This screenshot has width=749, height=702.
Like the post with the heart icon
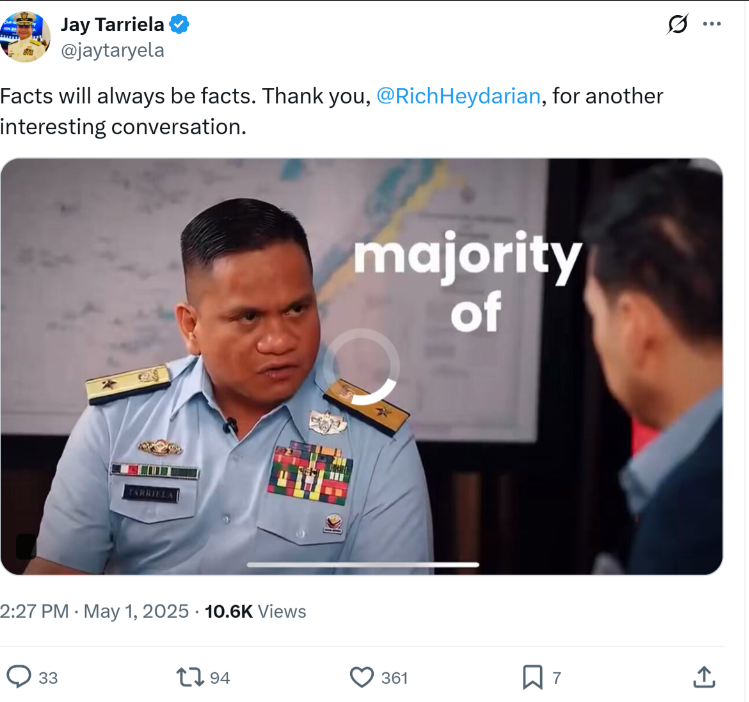tap(362, 677)
